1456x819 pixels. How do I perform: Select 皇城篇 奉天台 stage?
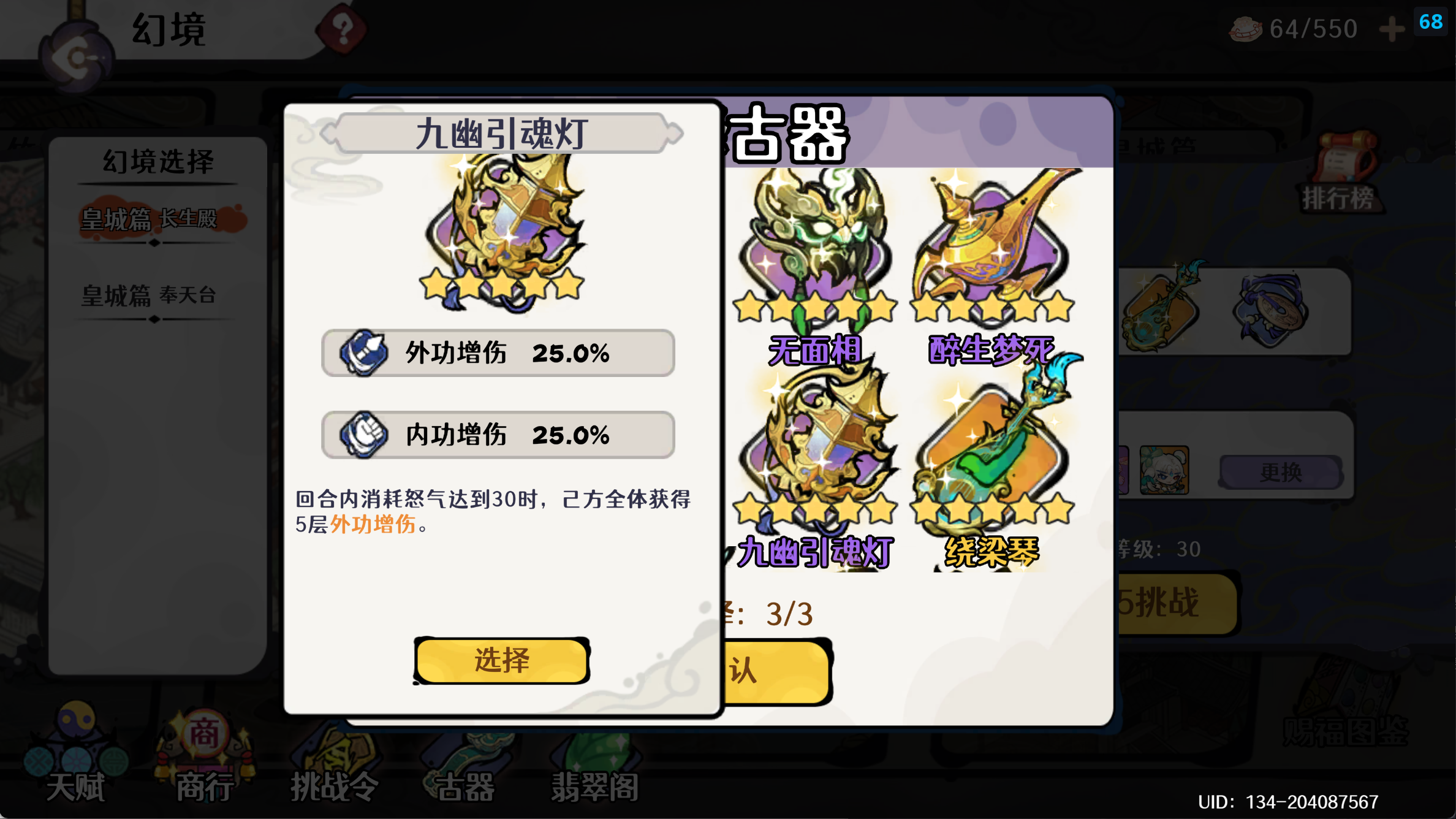[150, 295]
